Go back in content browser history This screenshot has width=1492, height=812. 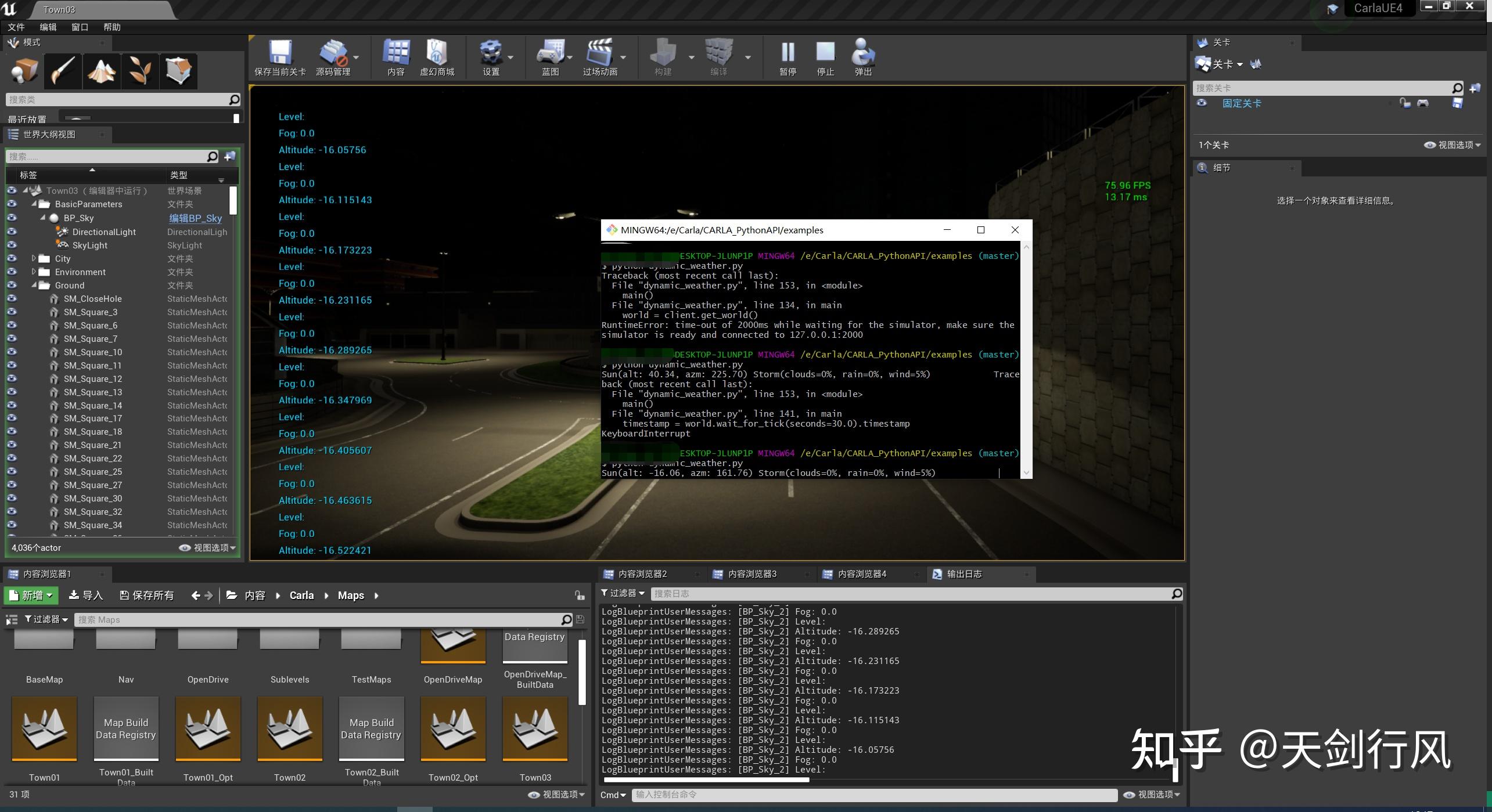(196, 595)
